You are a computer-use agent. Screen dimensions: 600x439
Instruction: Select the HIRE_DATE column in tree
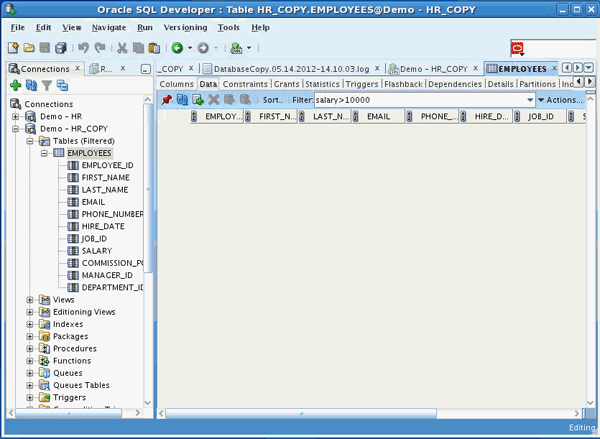click(x=103, y=227)
